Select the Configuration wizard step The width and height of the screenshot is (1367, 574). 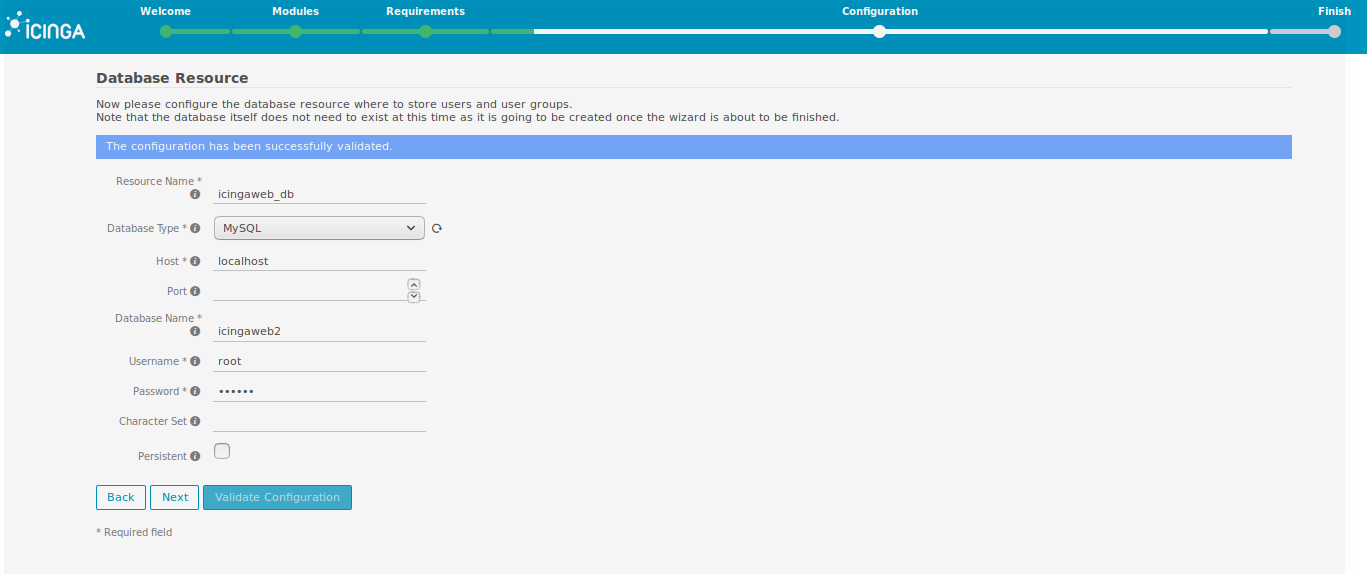(x=879, y=11)
